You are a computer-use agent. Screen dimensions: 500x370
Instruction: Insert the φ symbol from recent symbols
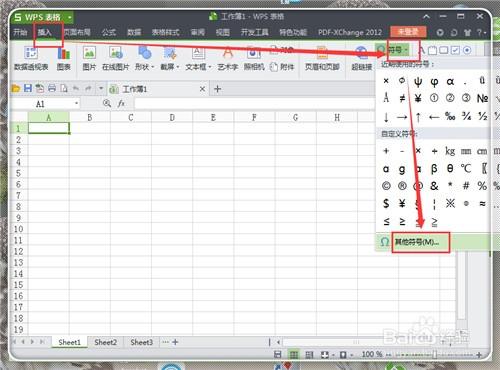point(434,81)
